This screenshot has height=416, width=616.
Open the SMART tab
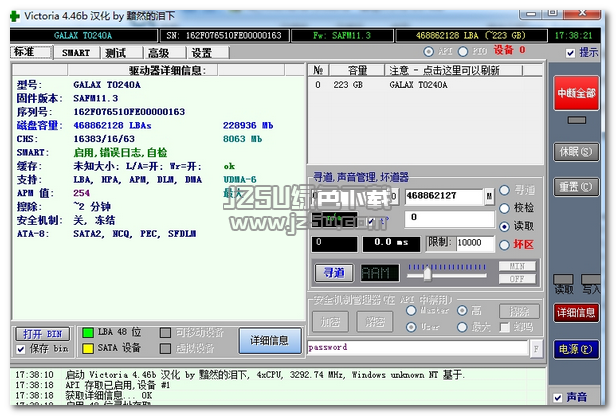point(76,53)
